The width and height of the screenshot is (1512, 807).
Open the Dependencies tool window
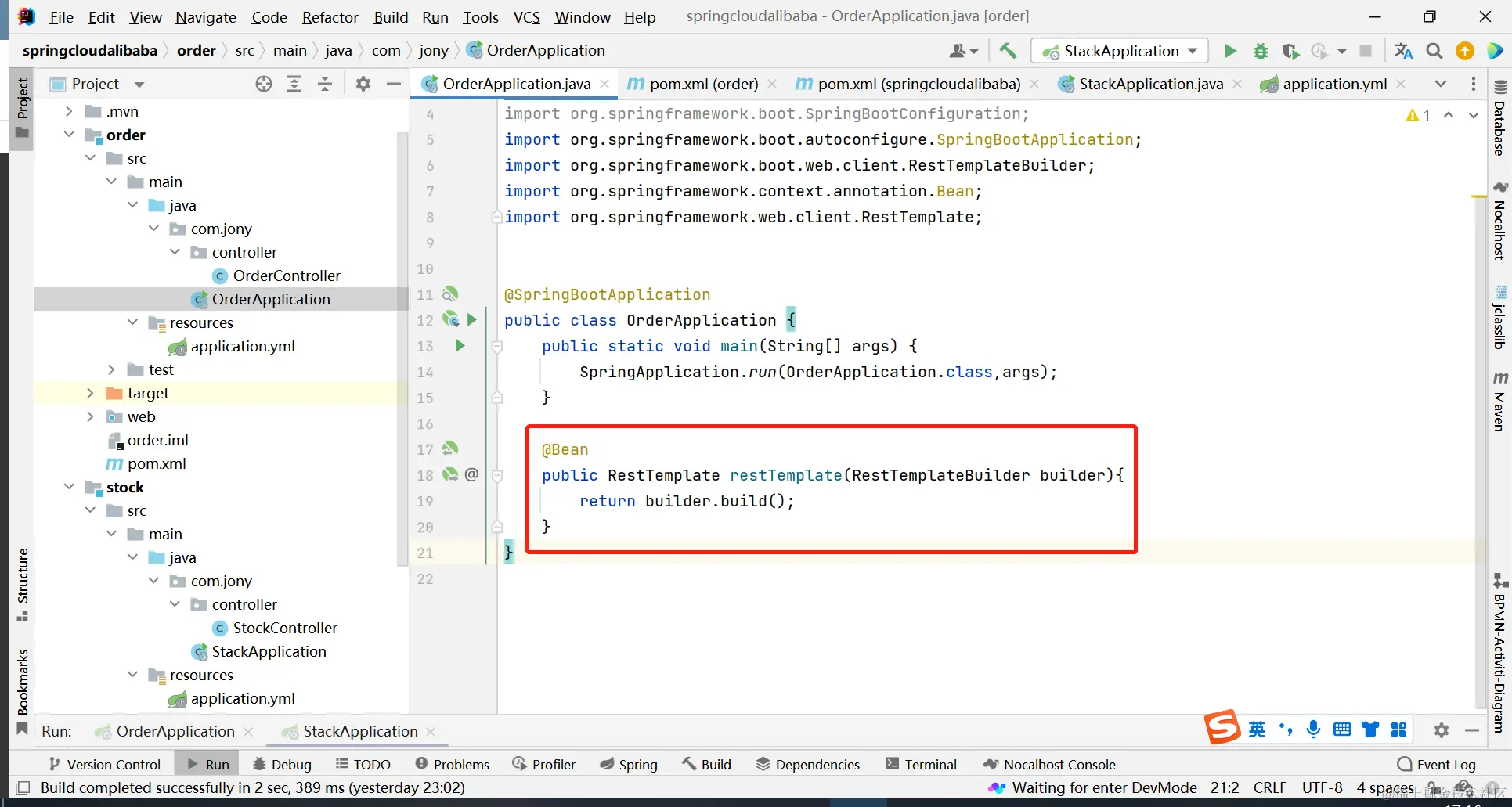coord(807,764)
